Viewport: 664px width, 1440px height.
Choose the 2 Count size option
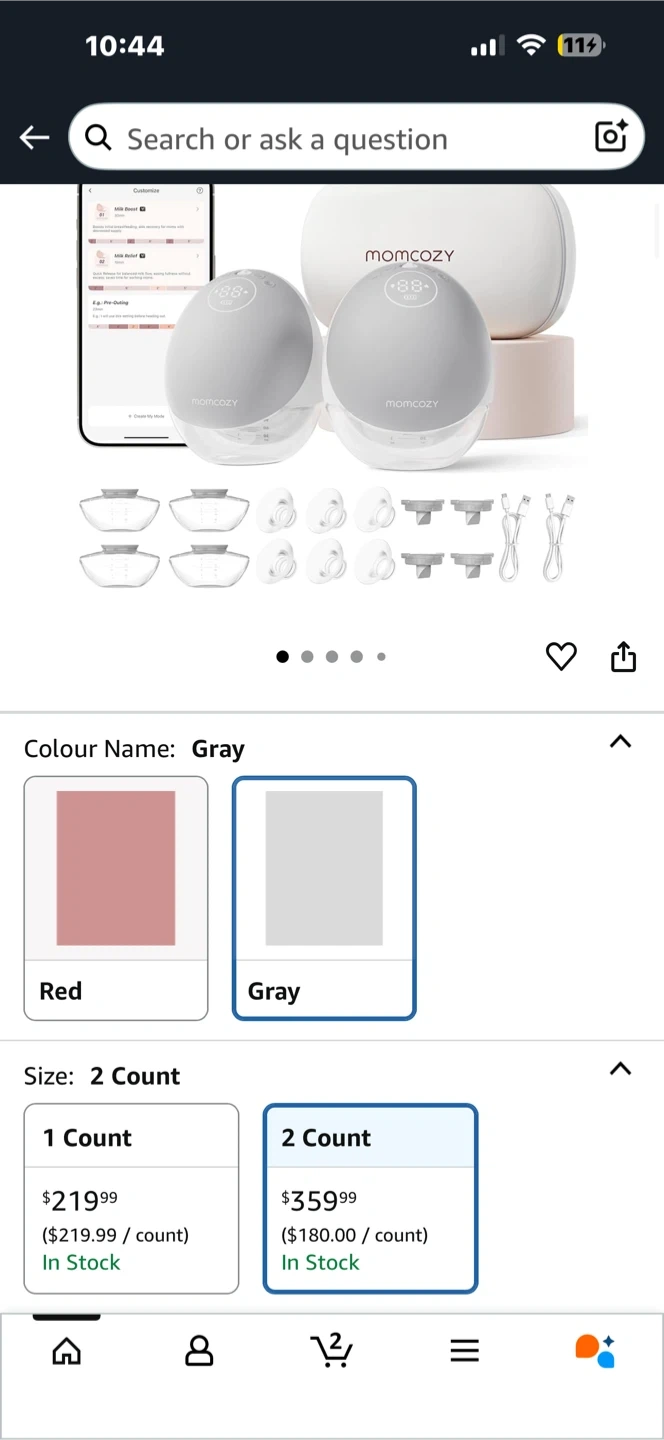[370, 1197]
